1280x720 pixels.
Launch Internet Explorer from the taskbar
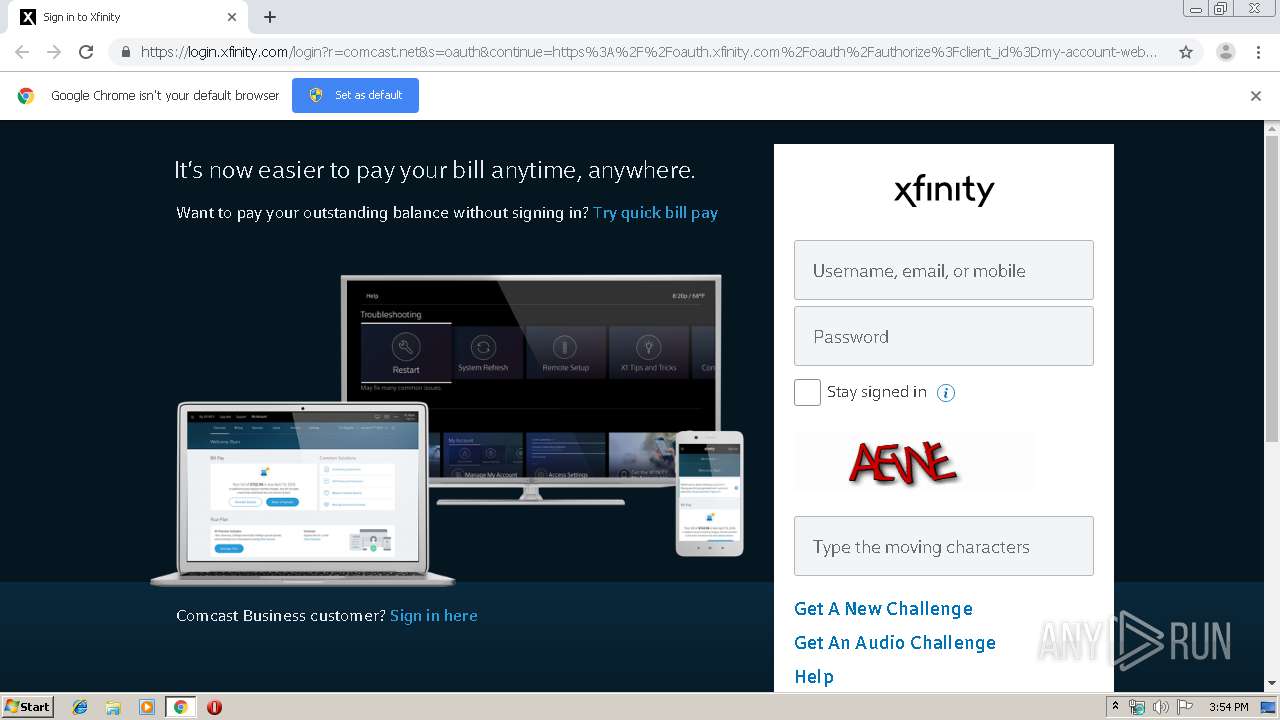click(x=80, y=707)
